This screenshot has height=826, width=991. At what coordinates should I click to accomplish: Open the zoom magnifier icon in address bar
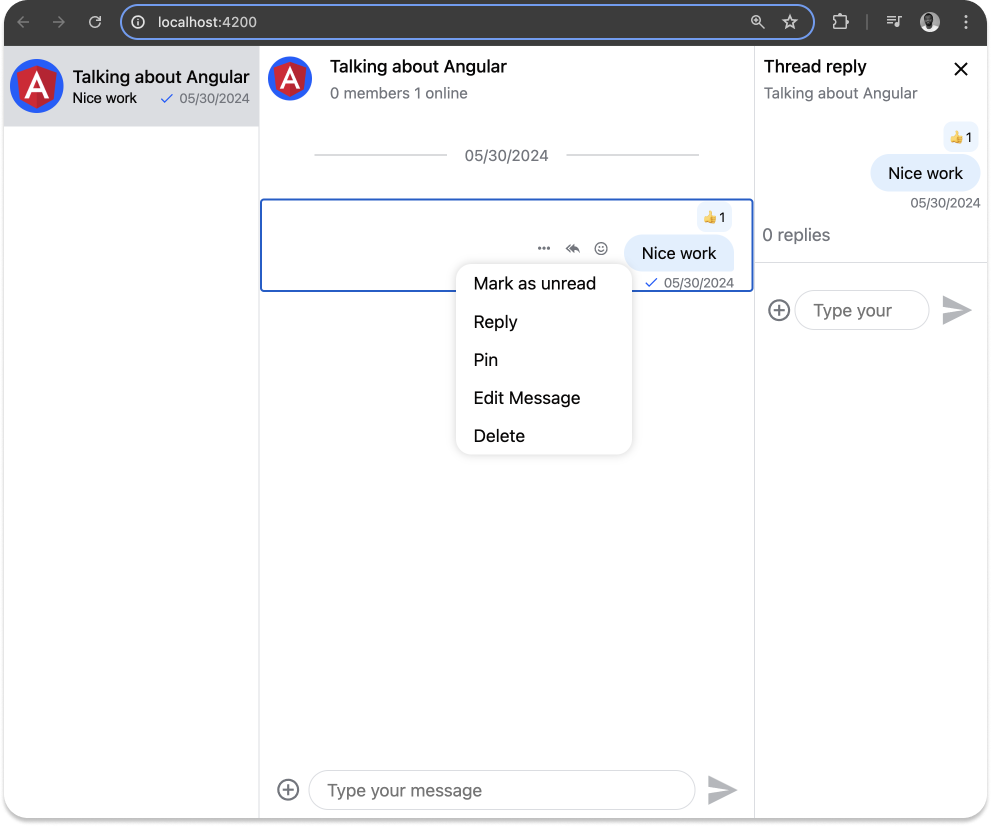point(757,22)
